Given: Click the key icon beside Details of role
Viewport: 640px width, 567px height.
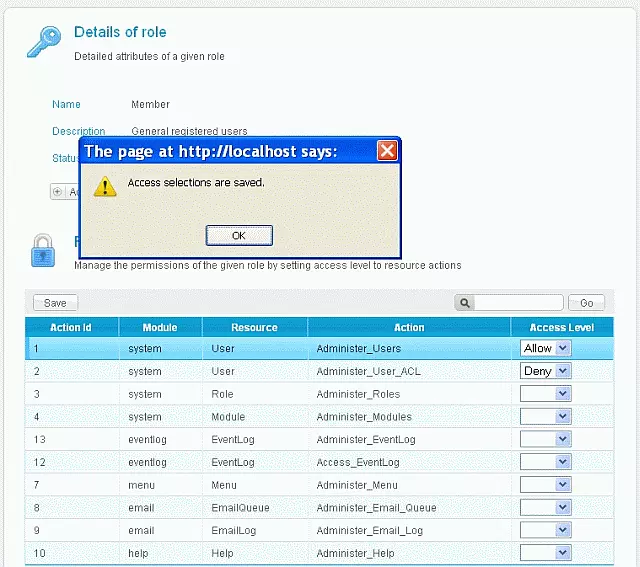Looking at the screenshot, I should (43, 42).
